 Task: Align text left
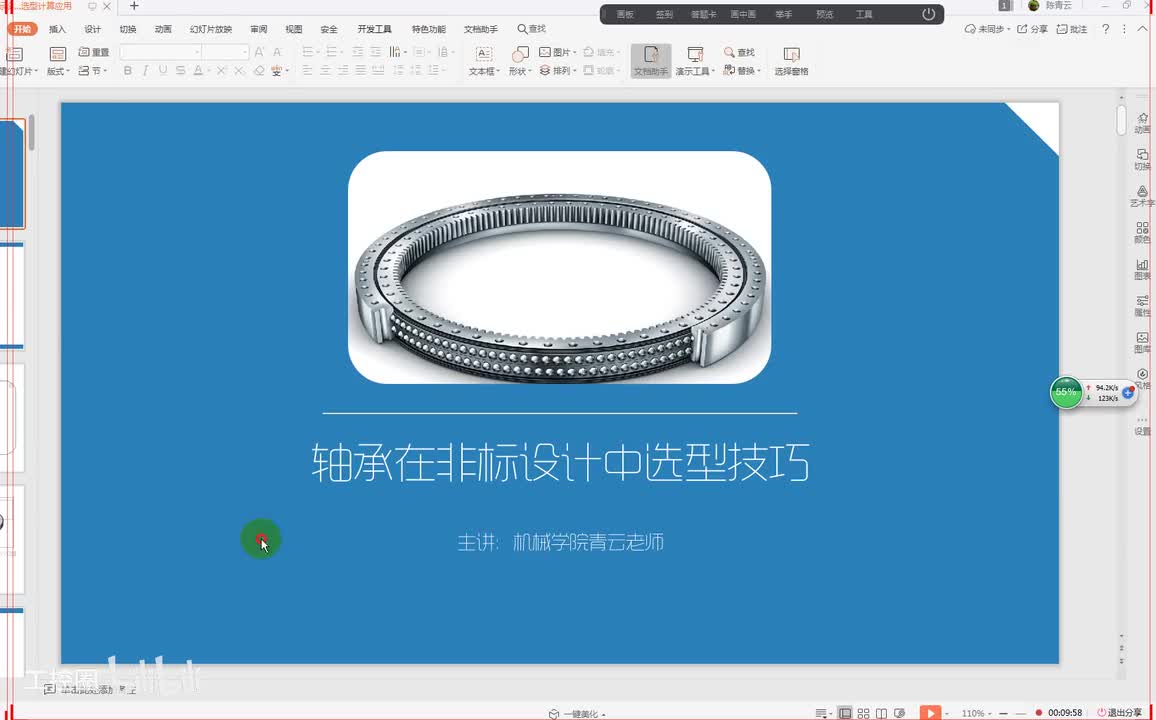coord(308,71)
